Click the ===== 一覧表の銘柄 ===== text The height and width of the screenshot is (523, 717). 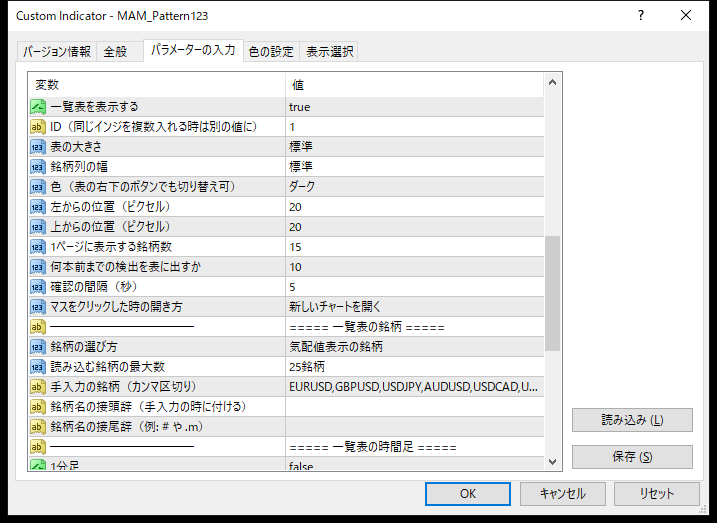pos(367,327)
